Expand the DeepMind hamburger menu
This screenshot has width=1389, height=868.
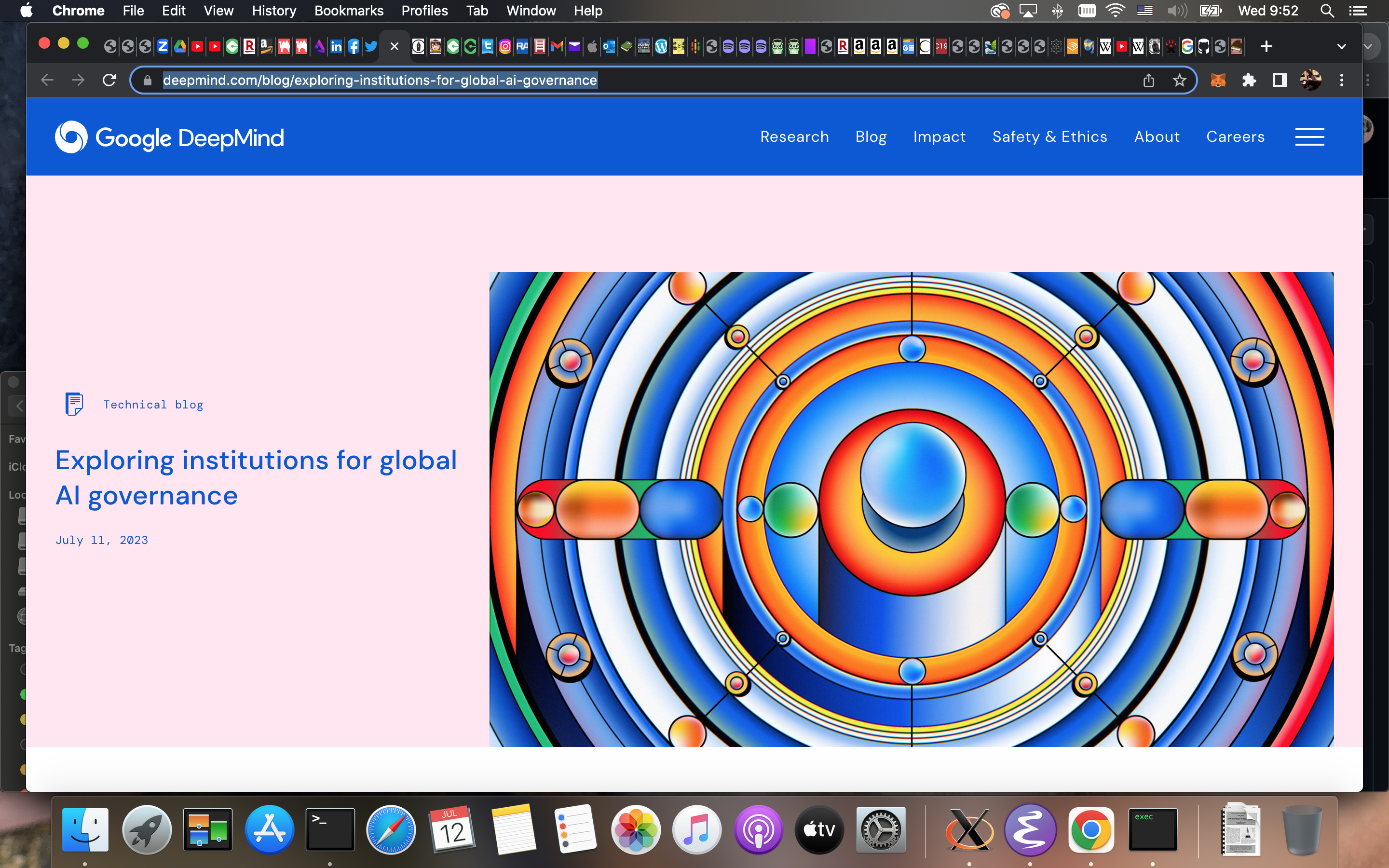point(1310,136)
